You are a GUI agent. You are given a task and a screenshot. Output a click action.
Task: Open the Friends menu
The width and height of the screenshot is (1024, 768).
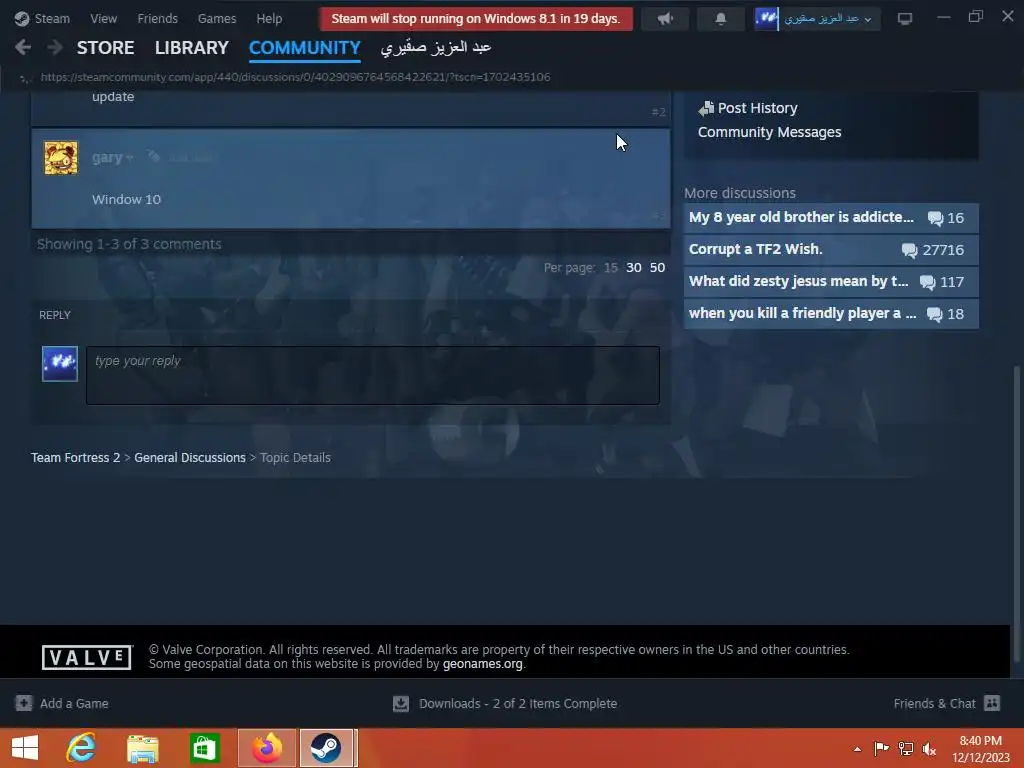click(157, 18)
